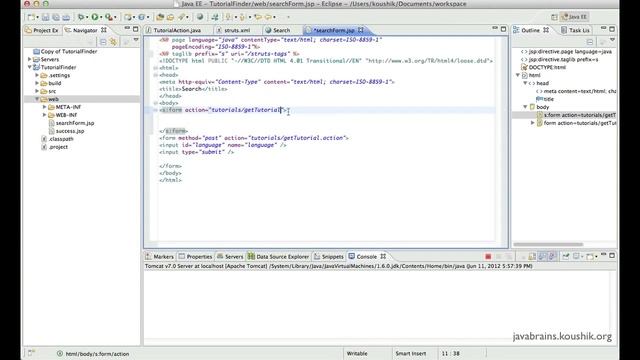The width and height of the screenshot is (640, 360).
Task: Terminate server with red Console stop button
Action: tap(488, 256)
